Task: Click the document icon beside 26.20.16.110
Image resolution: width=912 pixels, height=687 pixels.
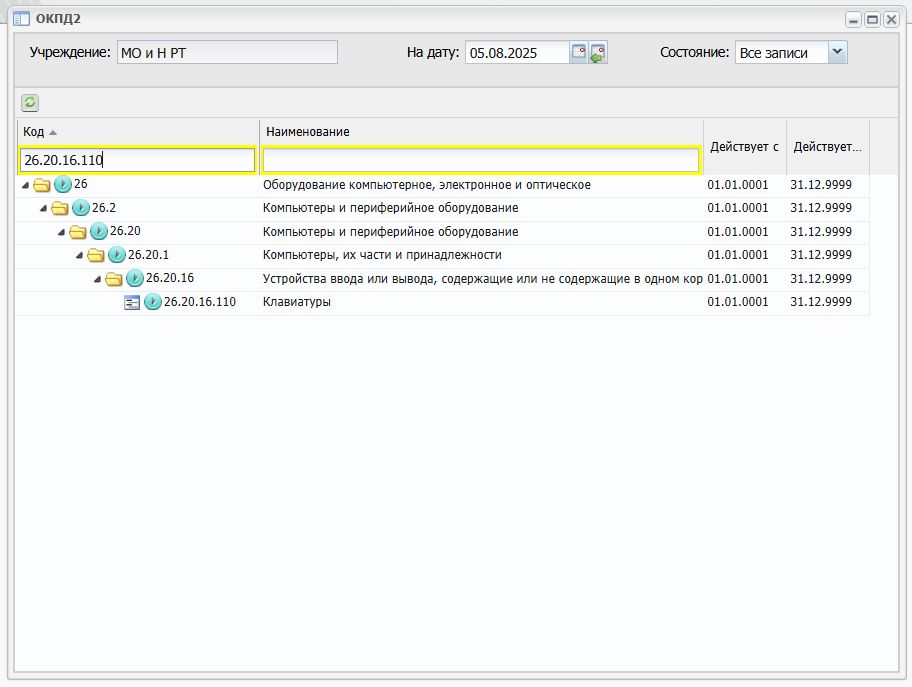Action: (132, 302)
